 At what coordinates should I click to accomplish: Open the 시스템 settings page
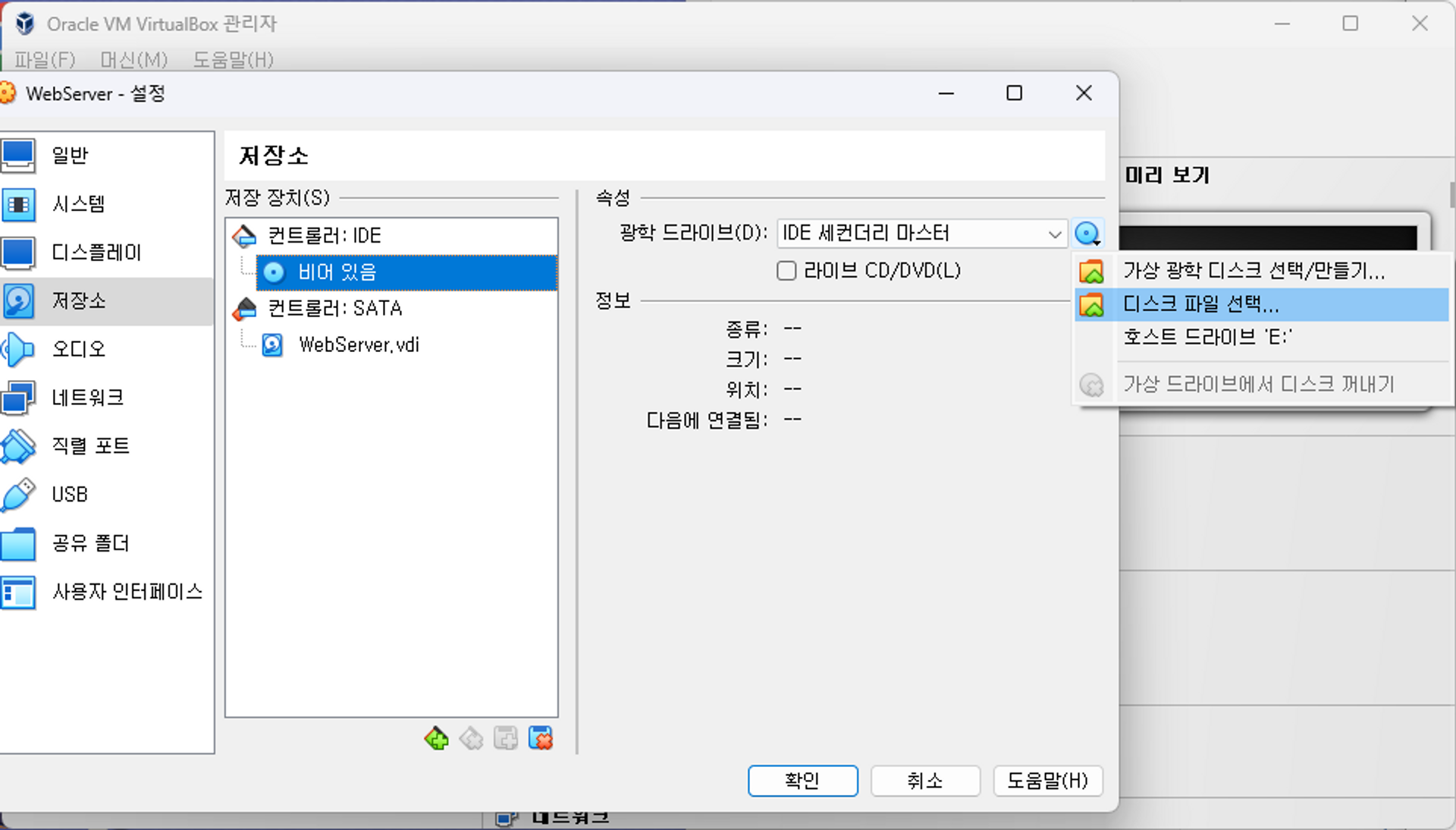[78, 203]
